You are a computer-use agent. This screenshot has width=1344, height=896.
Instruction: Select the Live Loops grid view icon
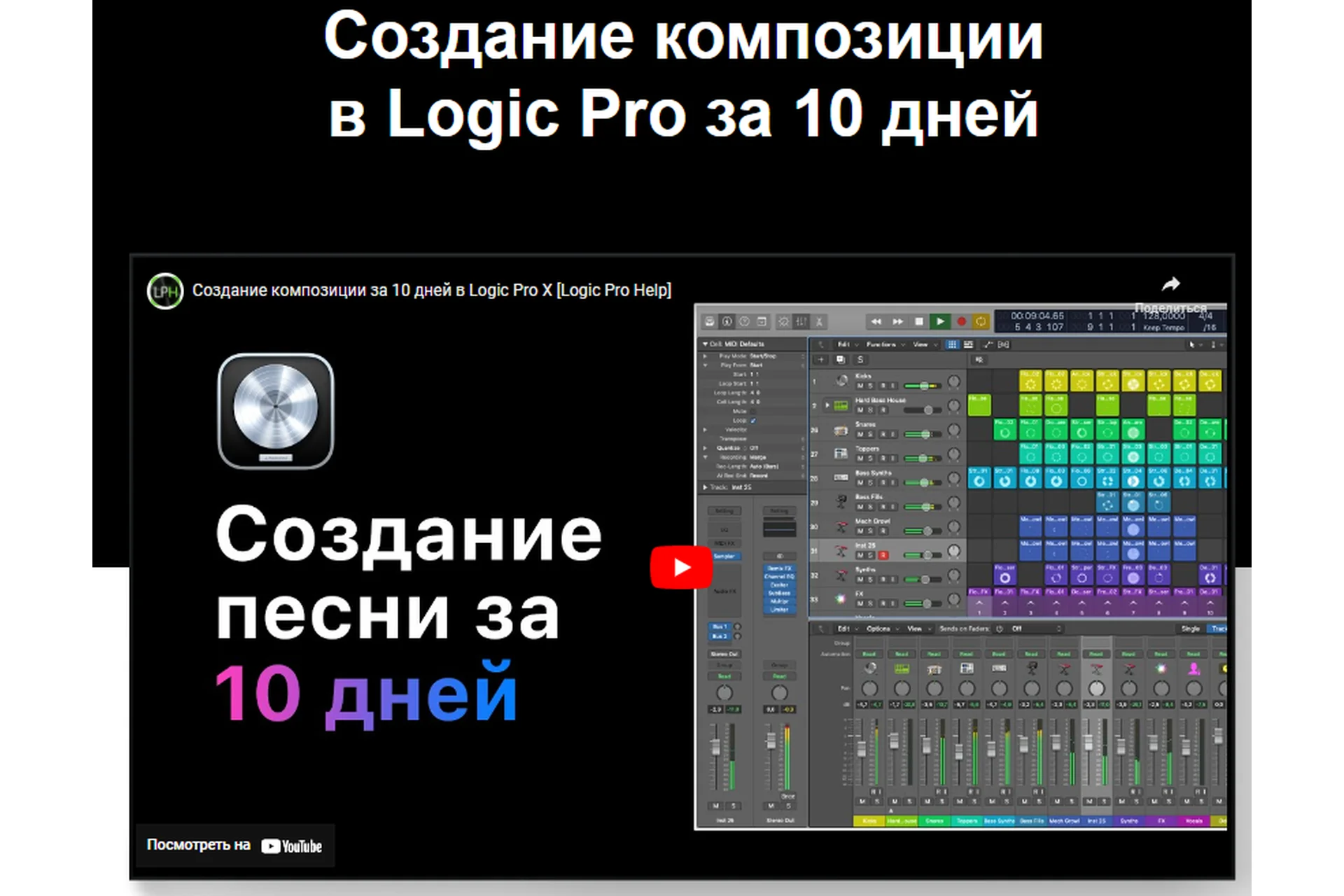point(952,344)
